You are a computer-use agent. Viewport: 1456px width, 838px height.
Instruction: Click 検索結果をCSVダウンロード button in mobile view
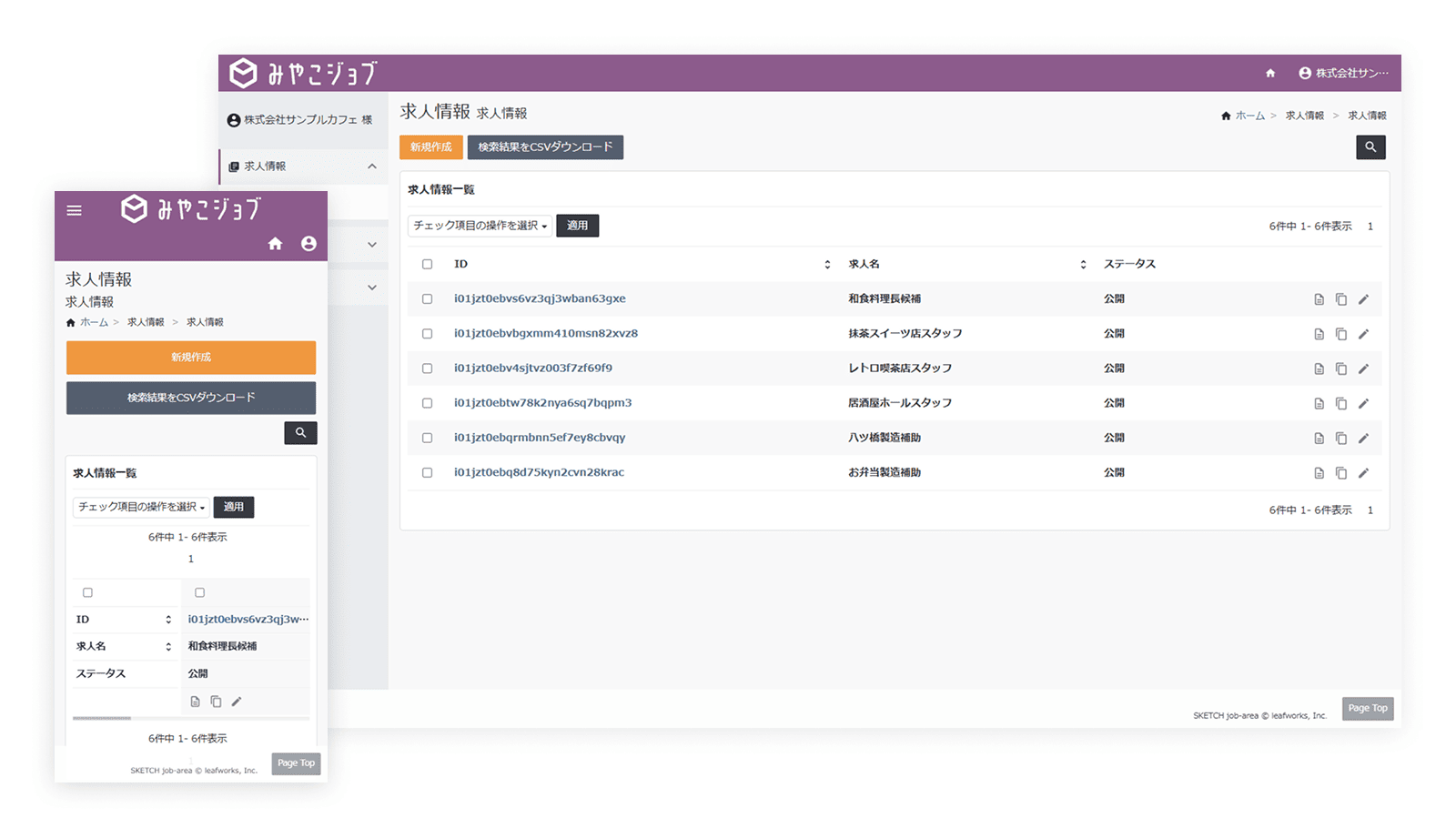191,398
